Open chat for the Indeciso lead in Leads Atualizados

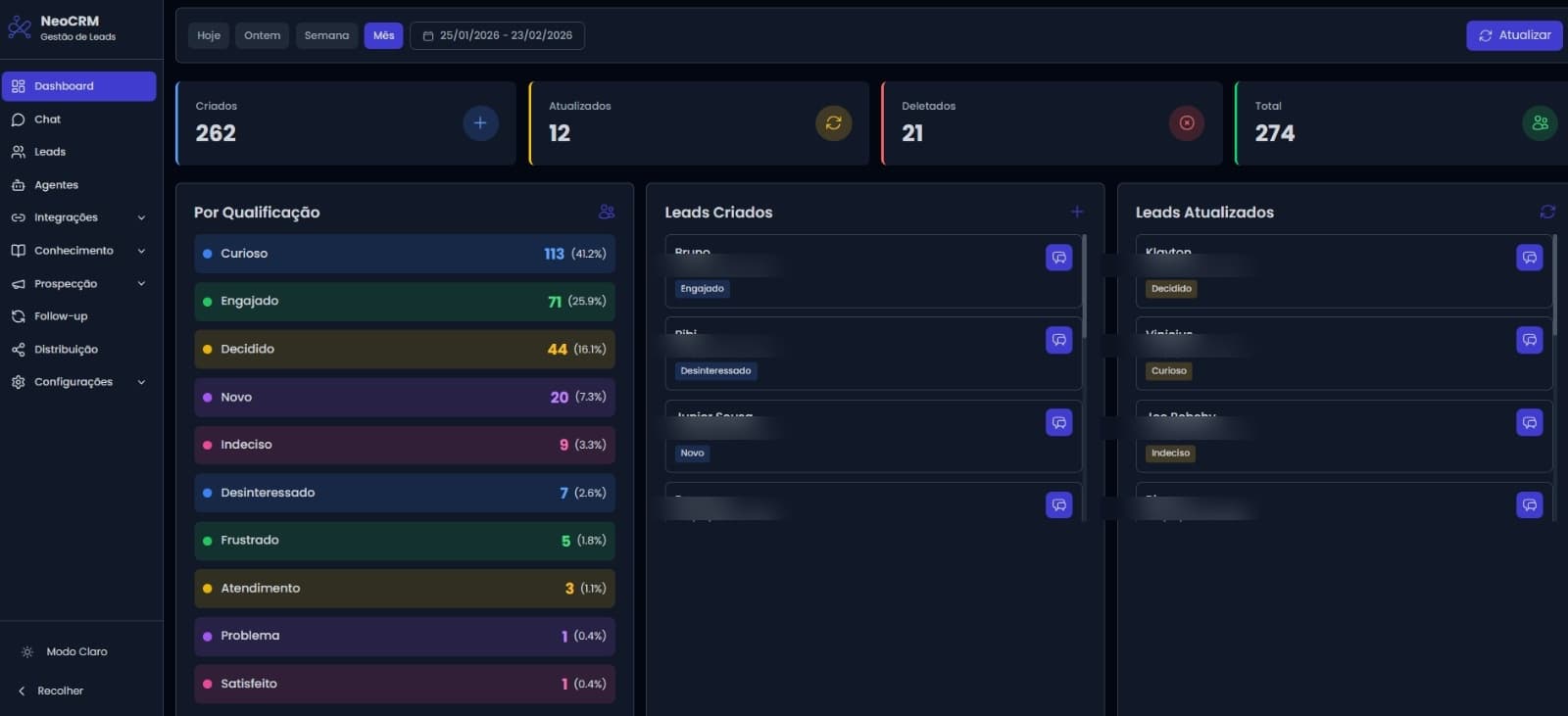click(x=1530, y=422)
